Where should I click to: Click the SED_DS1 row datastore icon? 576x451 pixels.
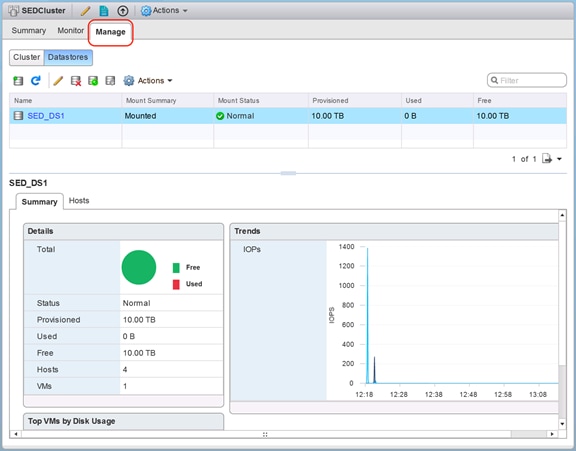click(18, 116)
